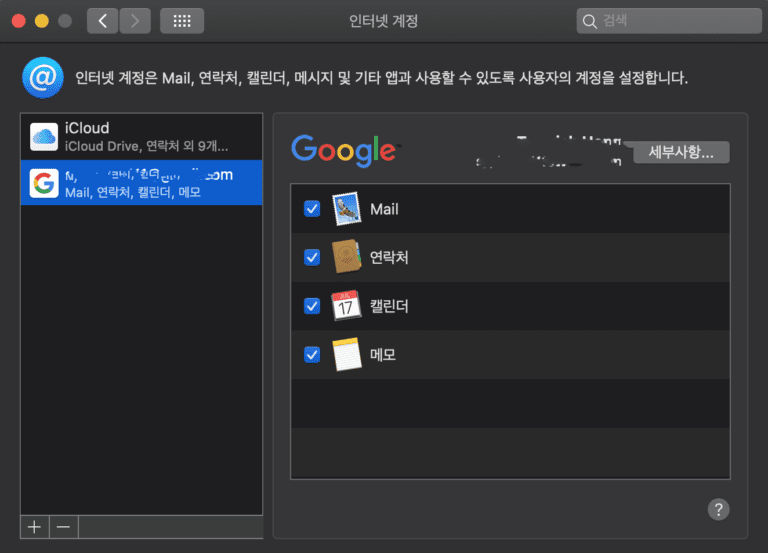768x553 pixels.
Task: Select the iCloud cloud icon in the account list
Action: (x=44, y=137)
